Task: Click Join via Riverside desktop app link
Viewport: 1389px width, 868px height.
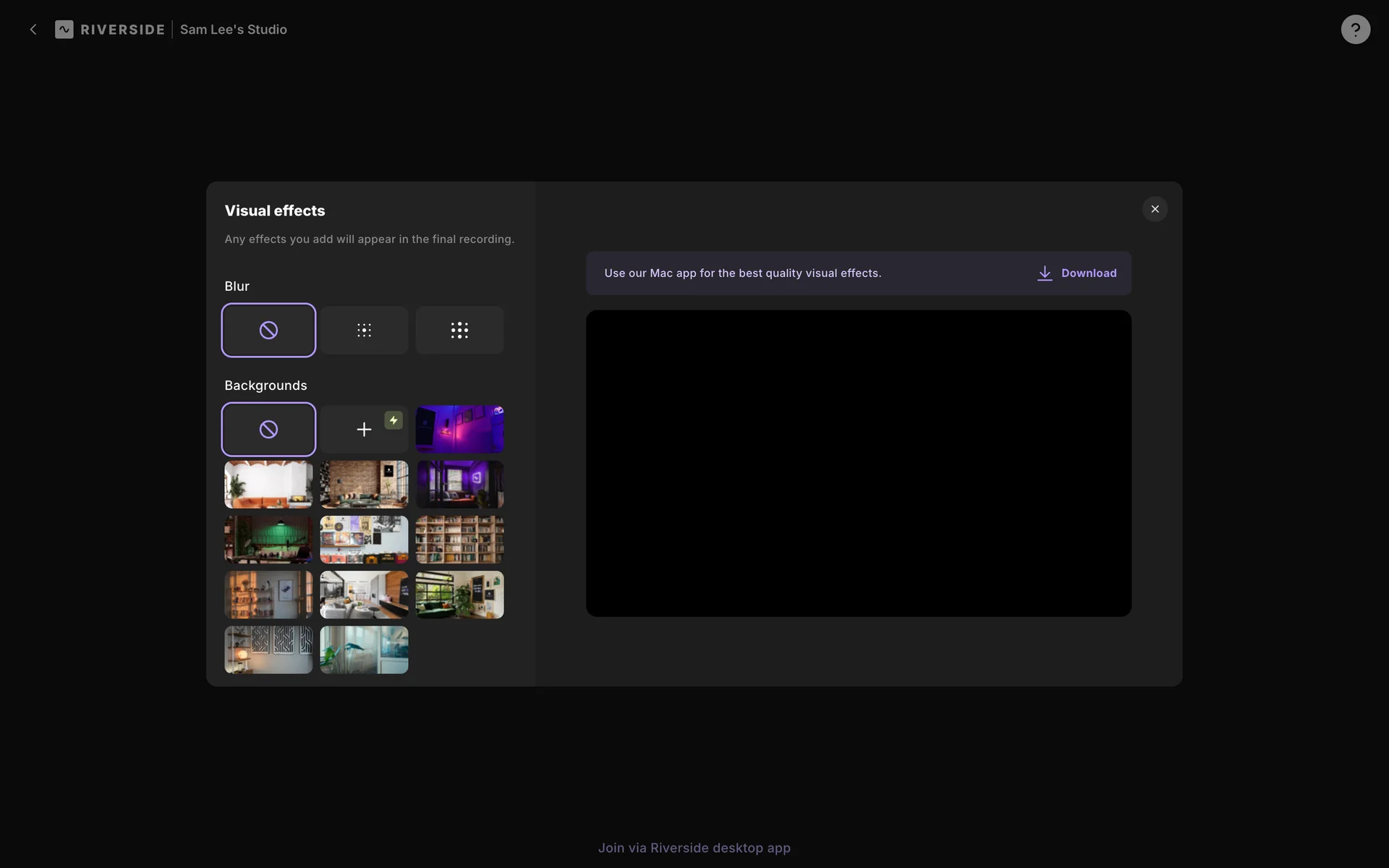Action: (694, 848)
